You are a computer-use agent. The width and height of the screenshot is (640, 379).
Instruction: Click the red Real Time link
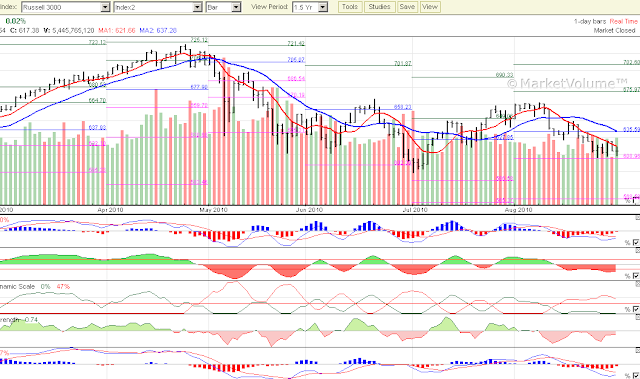623,22
